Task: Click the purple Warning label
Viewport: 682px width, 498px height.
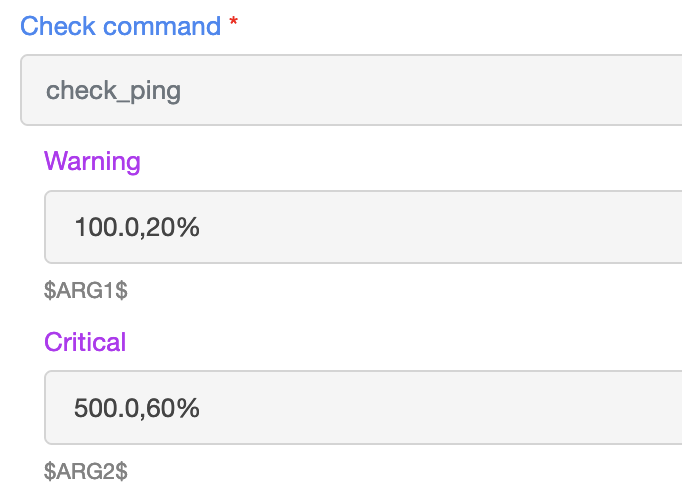Action: 92,161
